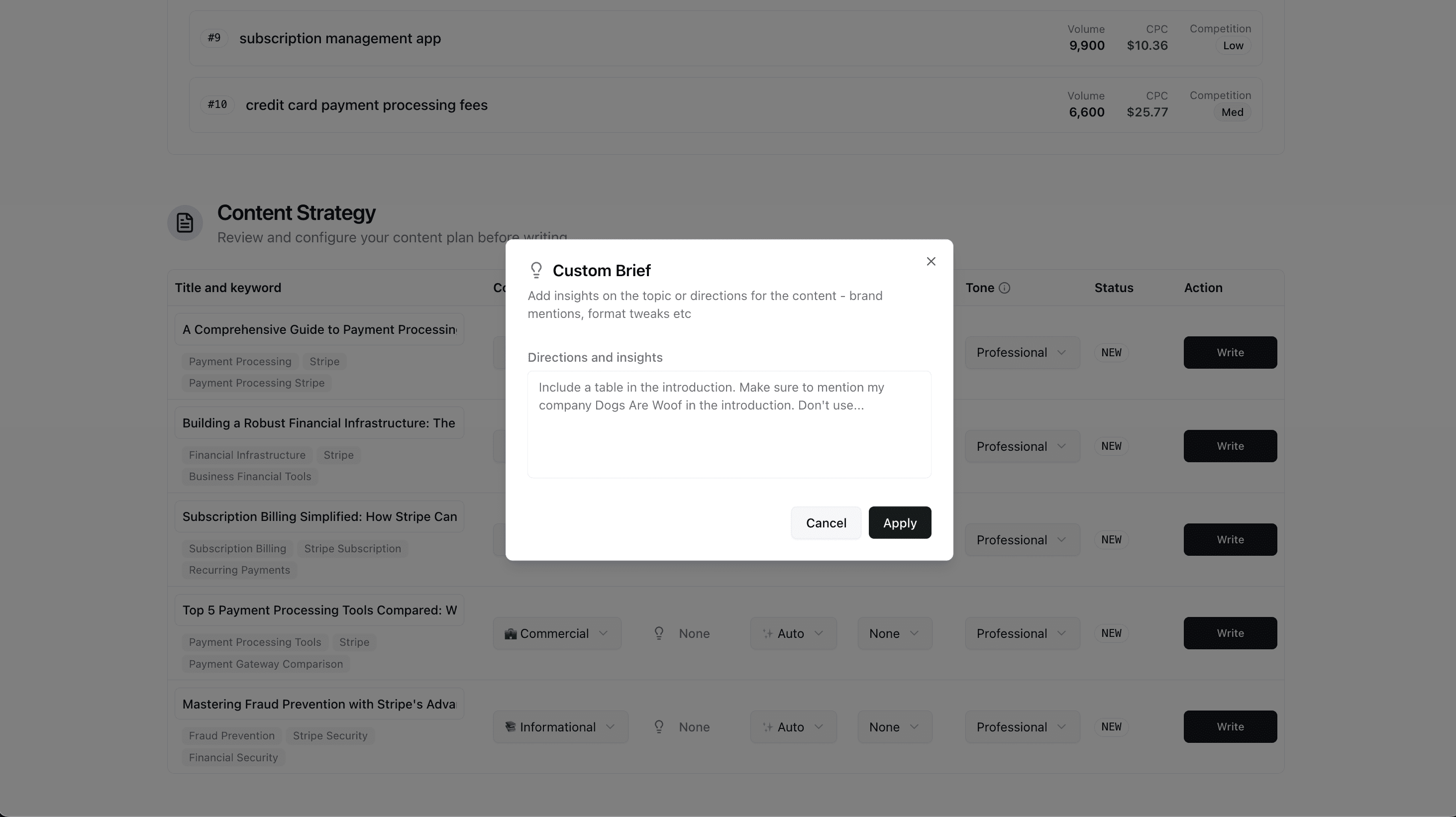Image resolution: width=1456 pixels, height=817 pixels.
Task: Click the Content Strategy document icon
Action: (x=185, y=222)
